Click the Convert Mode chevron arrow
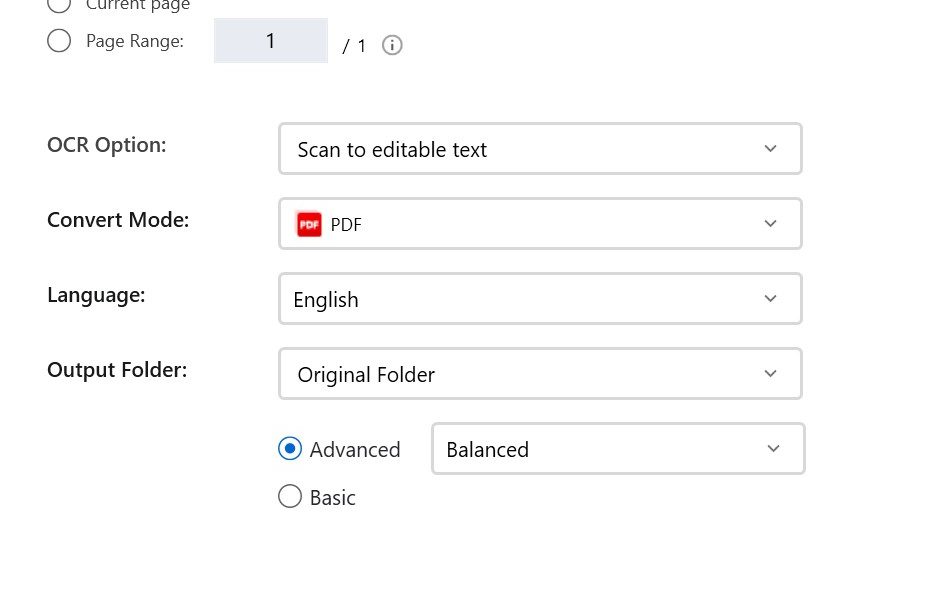The image size is (939, 600). [770, 223]
